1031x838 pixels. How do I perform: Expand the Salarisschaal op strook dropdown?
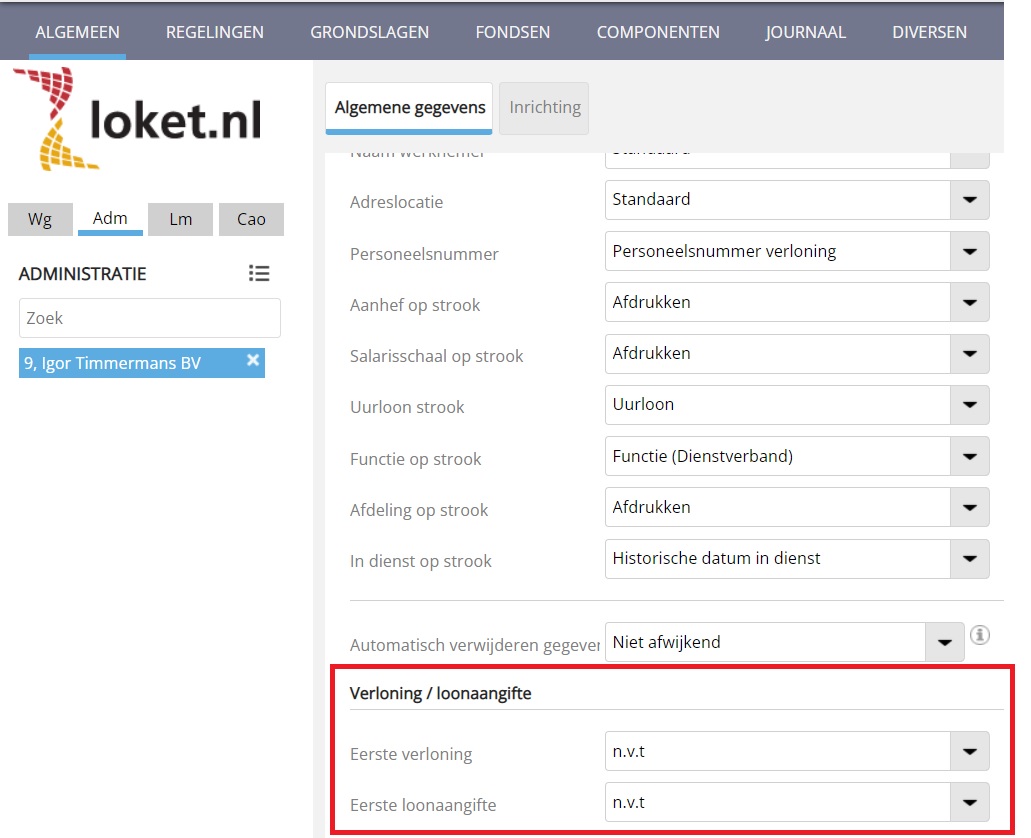[968, 354]
